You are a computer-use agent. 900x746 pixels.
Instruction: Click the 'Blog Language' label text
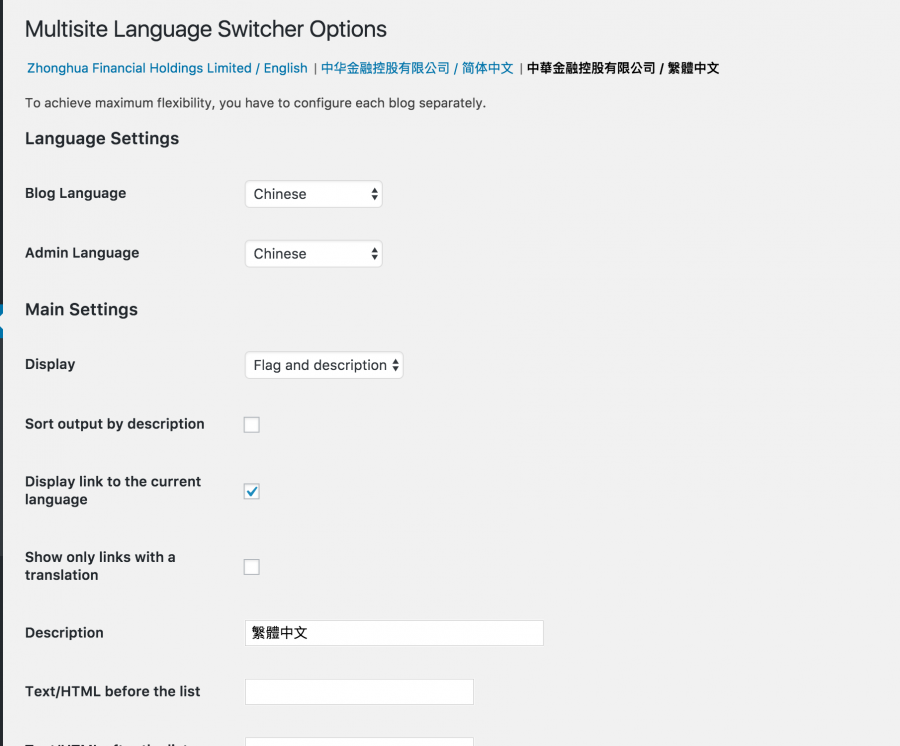pos(76,193)
